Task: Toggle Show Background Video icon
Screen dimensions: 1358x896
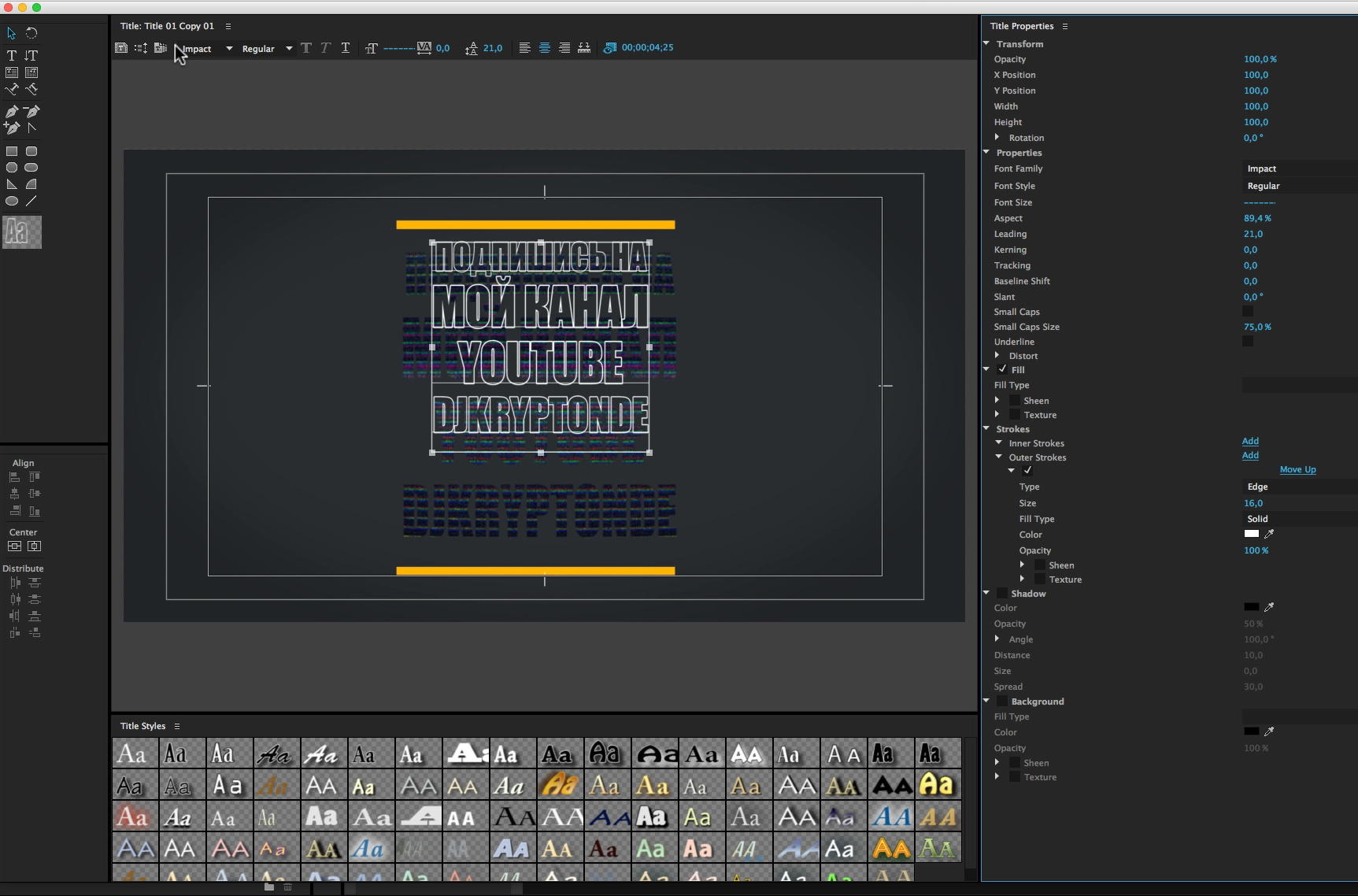Action: click(x=609, y=48)
